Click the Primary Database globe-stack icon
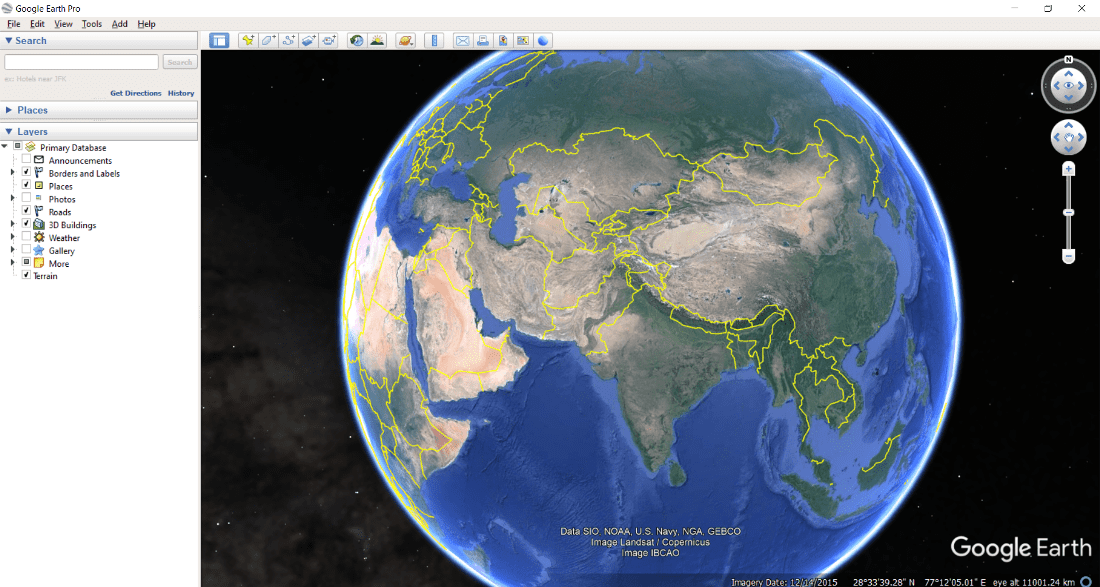This screenshot has width=1100, height=587. pos(30,147)
